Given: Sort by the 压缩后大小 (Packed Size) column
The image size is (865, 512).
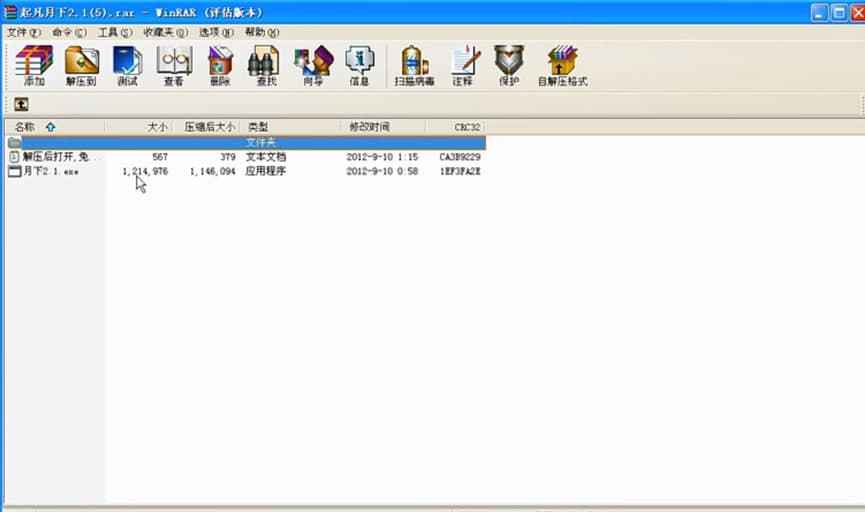Looking at the screenshot, I should point(207,127).
